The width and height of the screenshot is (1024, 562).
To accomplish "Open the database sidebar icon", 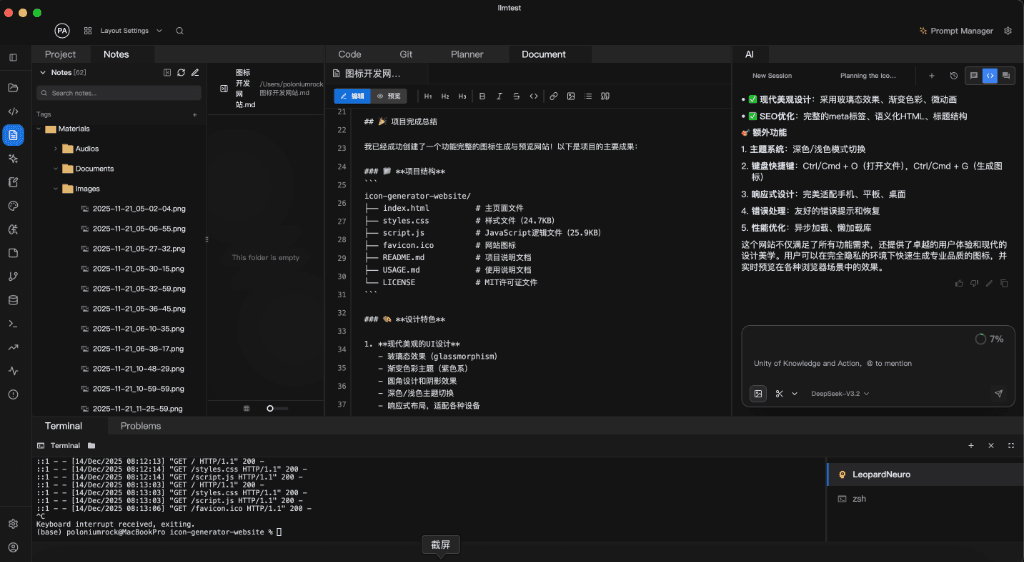I will [13, 300].
